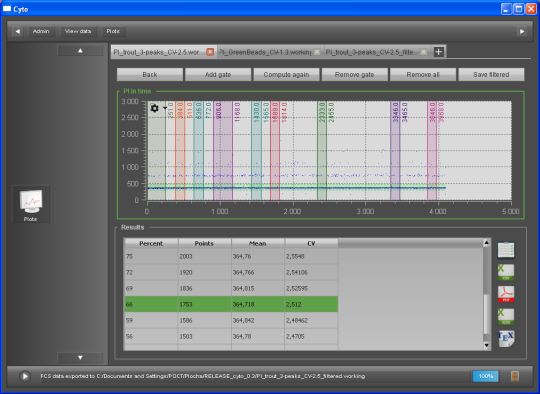Click the 100% progress indicator
This screenshot has width=540, height=394.
click(486, 376)
